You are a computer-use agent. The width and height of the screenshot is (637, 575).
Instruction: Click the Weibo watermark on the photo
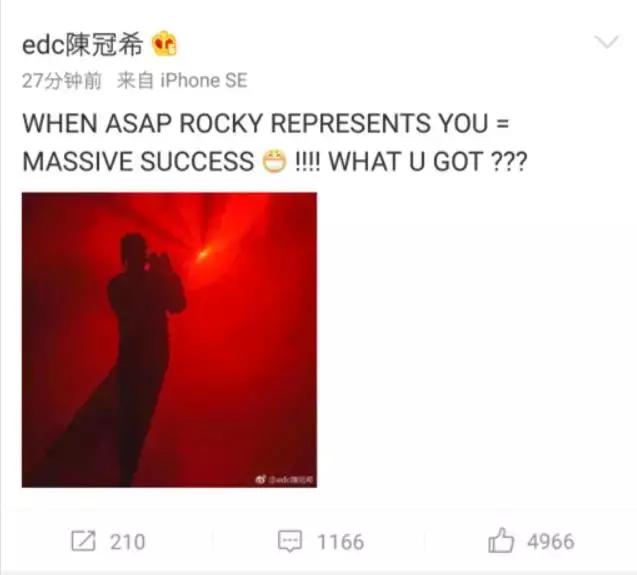pyautogui.click(x=284, y=480)
